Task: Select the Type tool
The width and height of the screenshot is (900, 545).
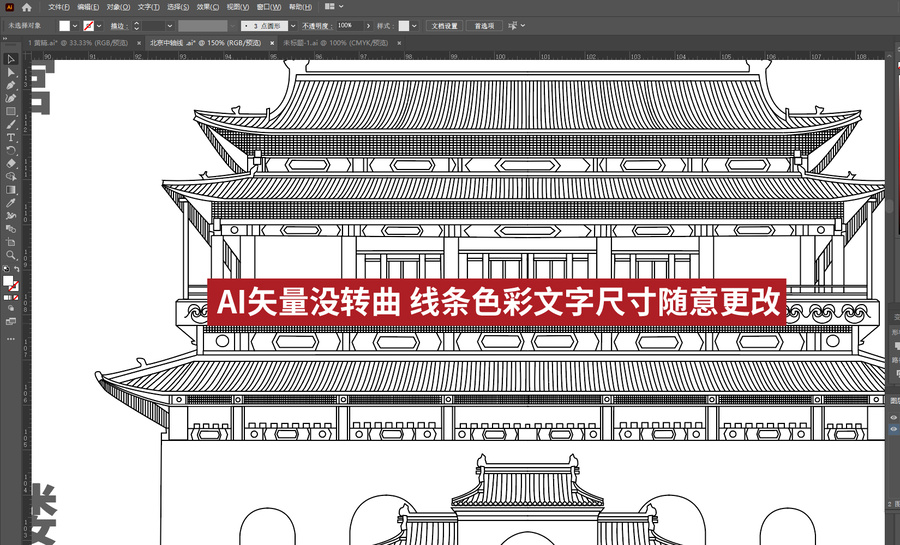Action: click(x=10, y=138)
